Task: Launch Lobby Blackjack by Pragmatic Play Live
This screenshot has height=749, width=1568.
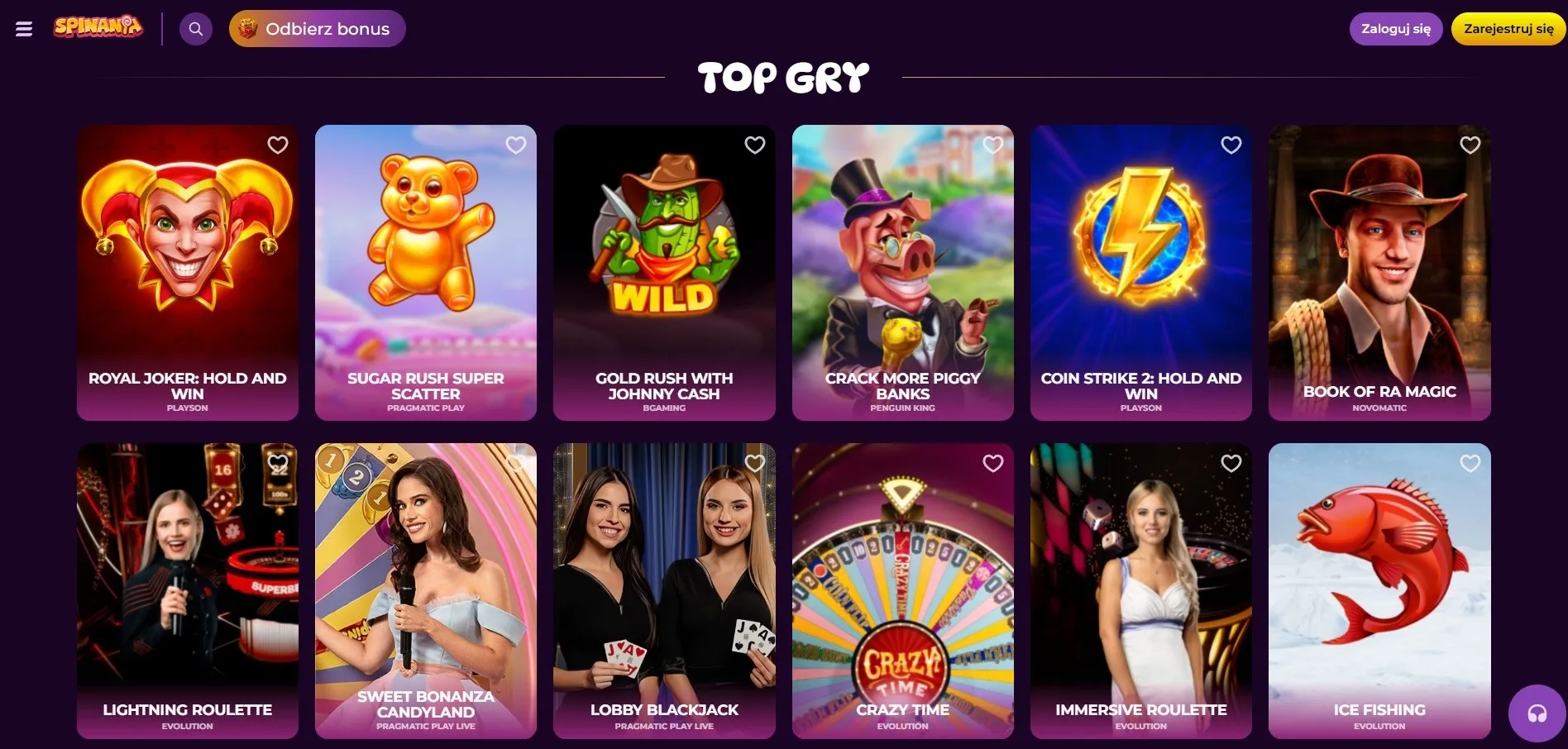Action: click(x=664, y=591)
